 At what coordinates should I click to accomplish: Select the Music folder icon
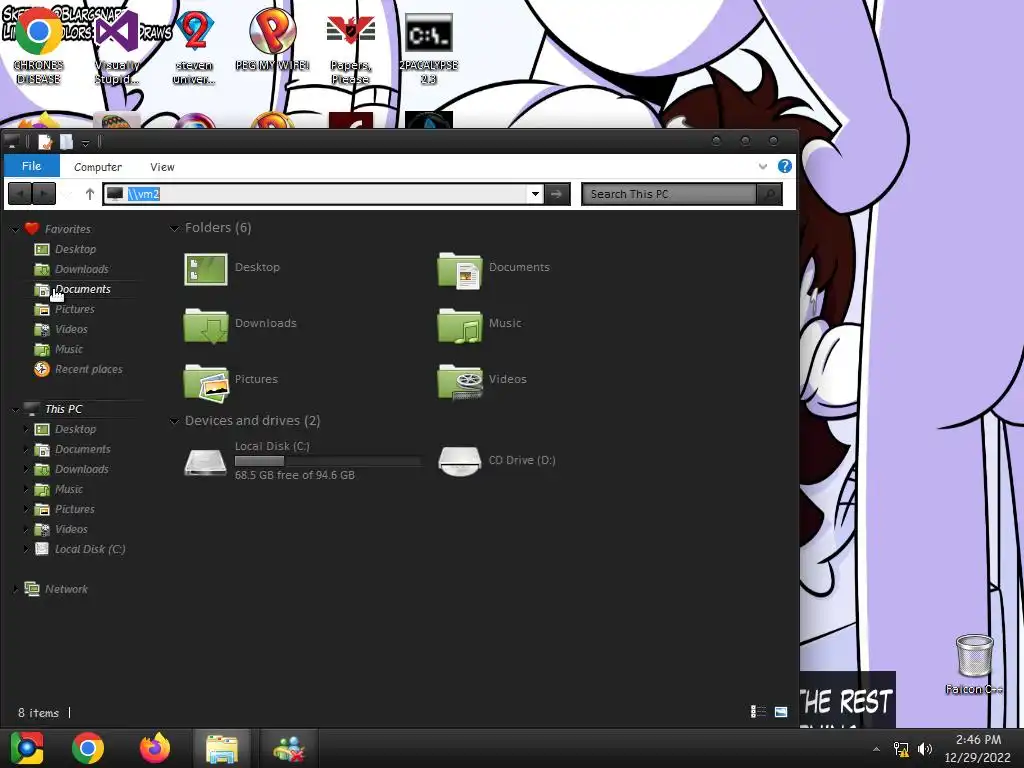(460, 325)
